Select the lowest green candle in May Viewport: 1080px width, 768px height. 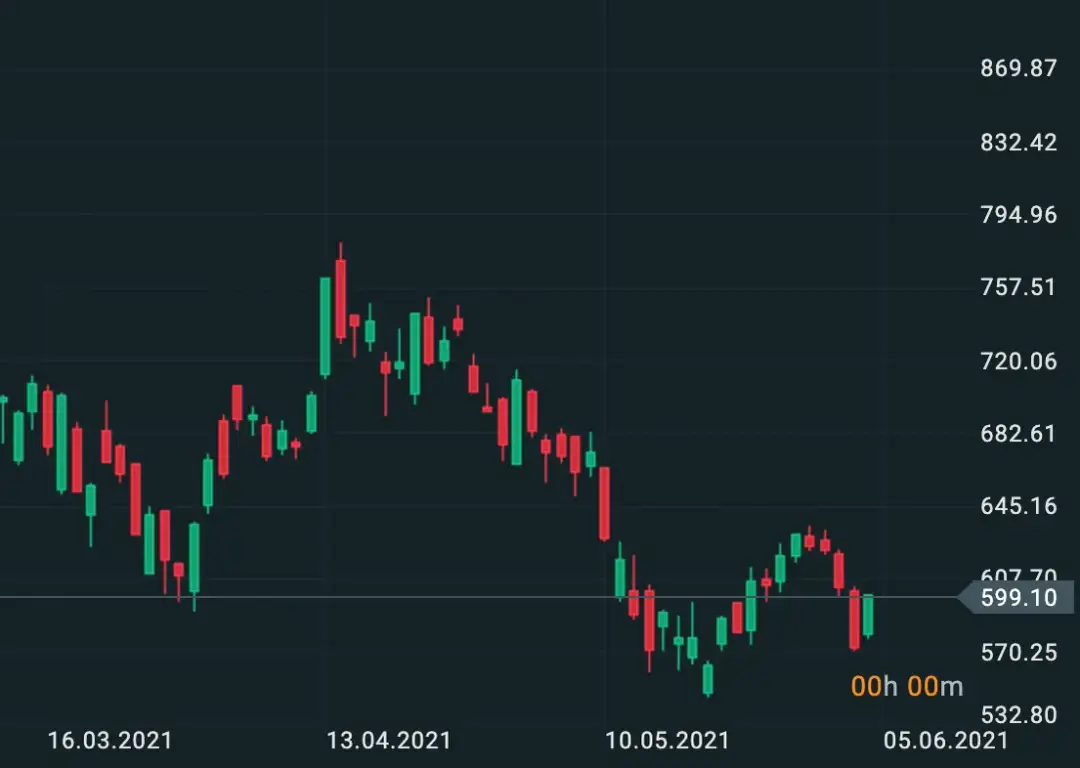708,678
